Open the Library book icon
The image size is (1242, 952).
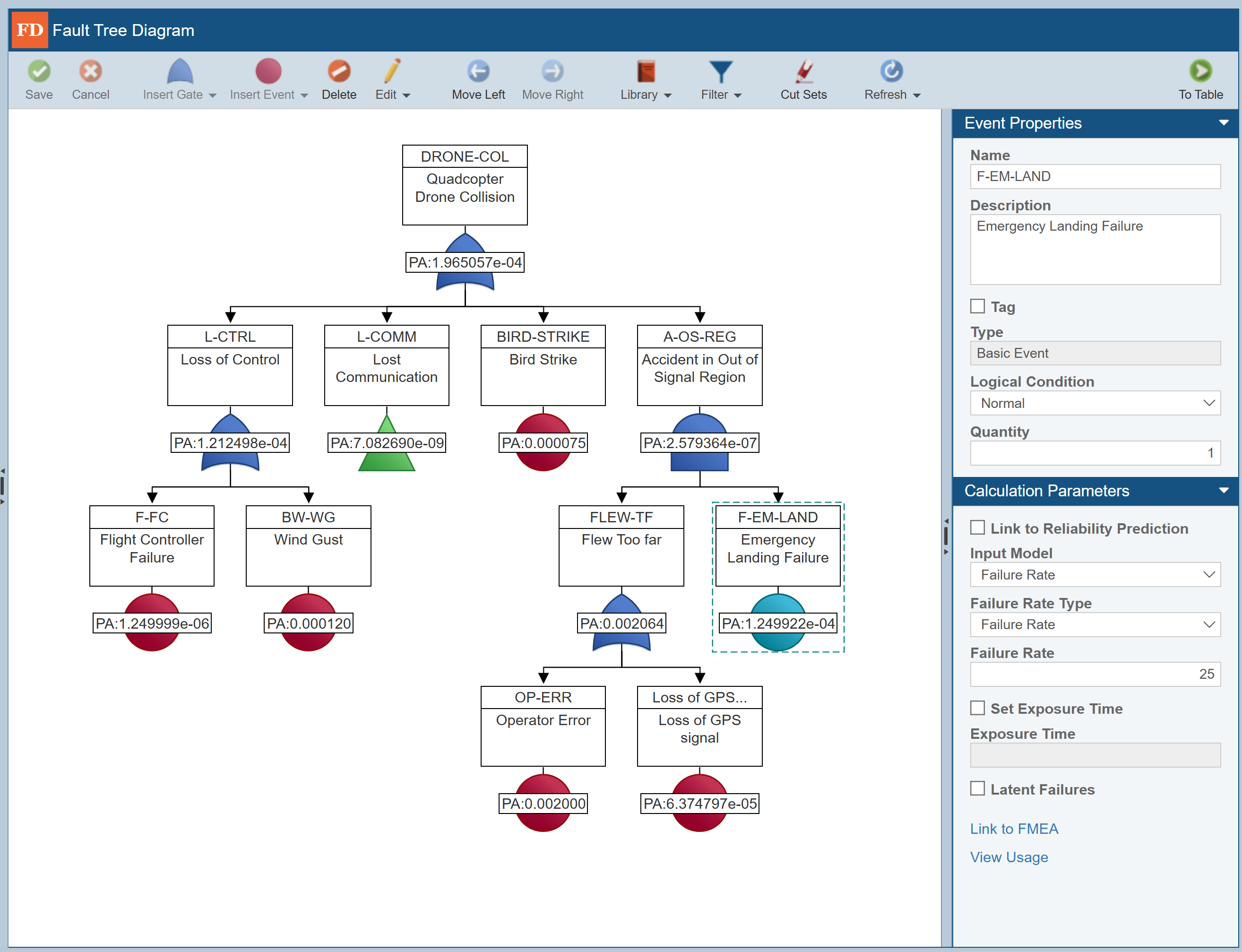tap(646, 71)
